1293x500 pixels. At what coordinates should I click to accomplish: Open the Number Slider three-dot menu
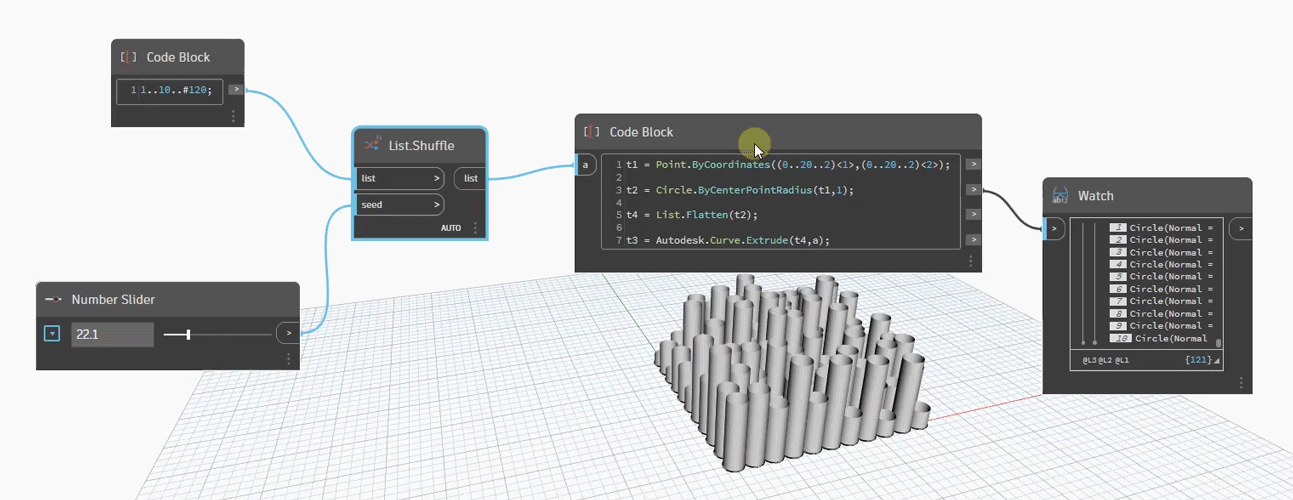(x=288, y=359)
